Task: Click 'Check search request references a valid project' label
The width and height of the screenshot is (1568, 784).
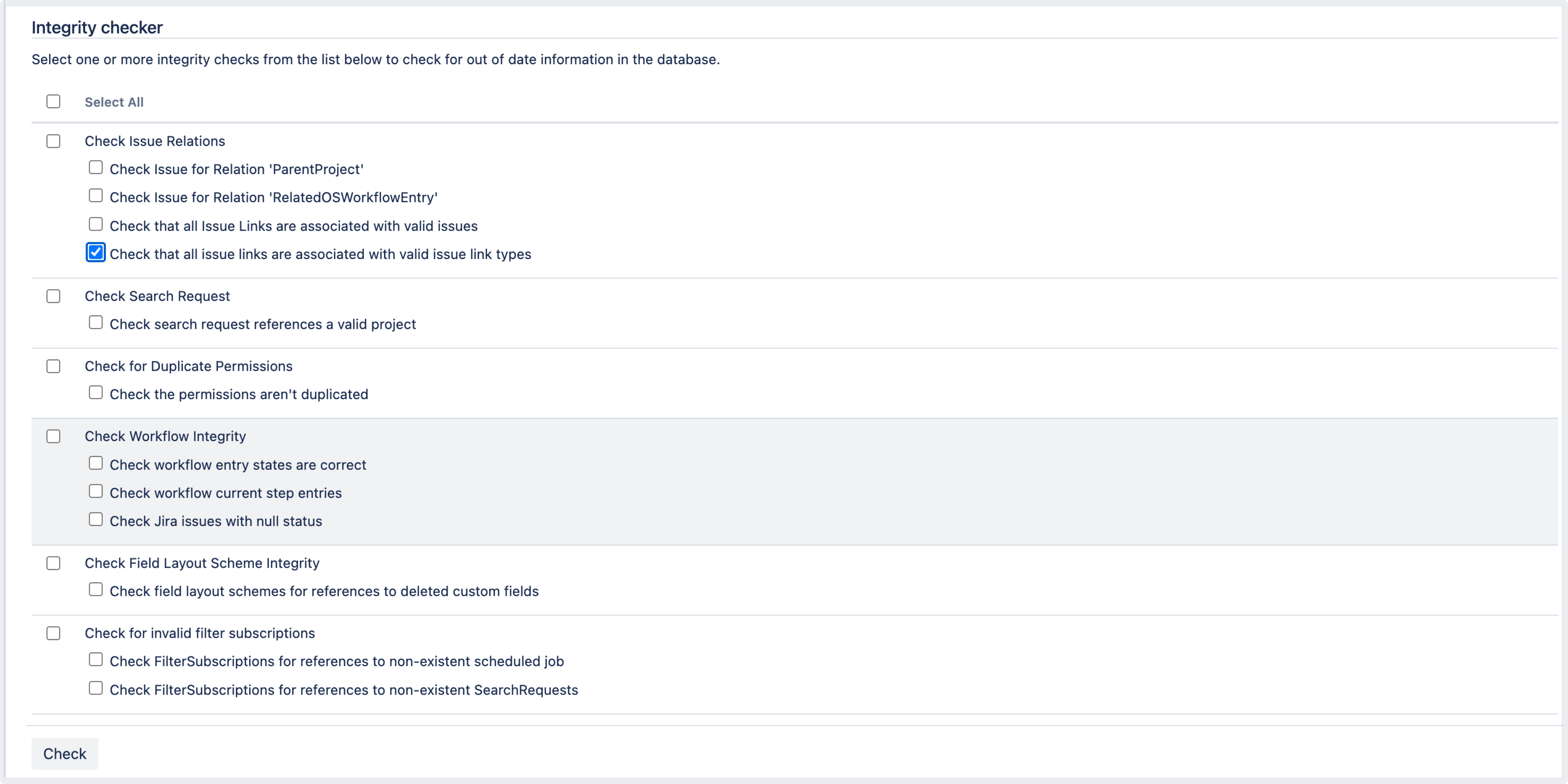Action: click(x=263, y=325)
